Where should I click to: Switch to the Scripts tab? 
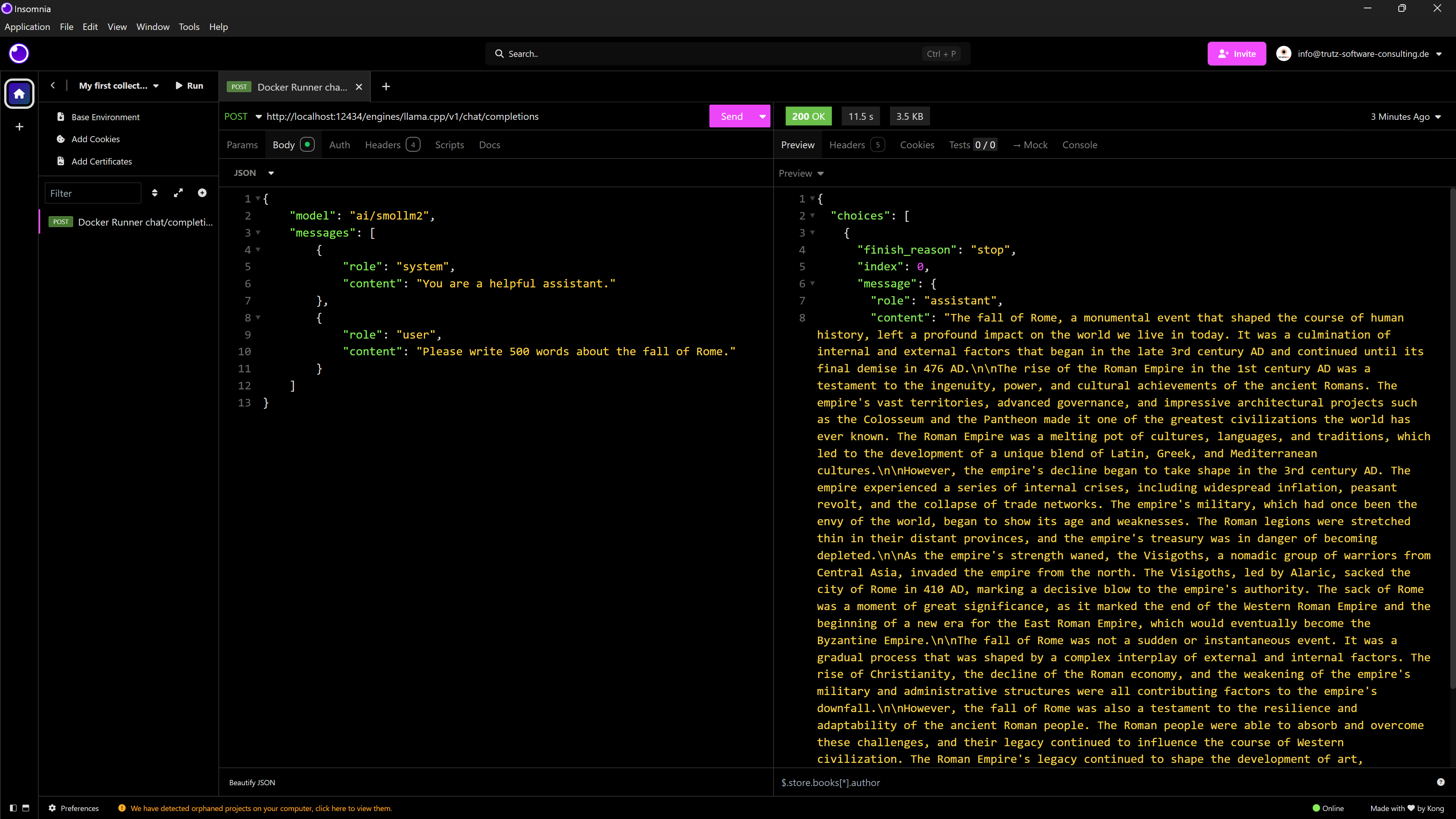click(x=449, y=145)
